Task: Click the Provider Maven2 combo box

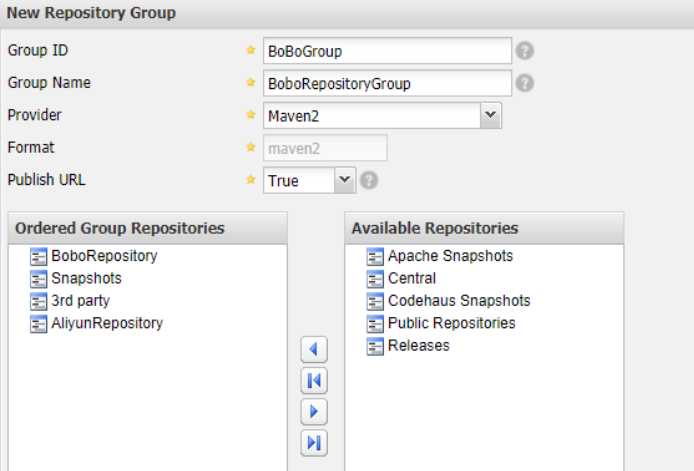Action: coord(372,115)
